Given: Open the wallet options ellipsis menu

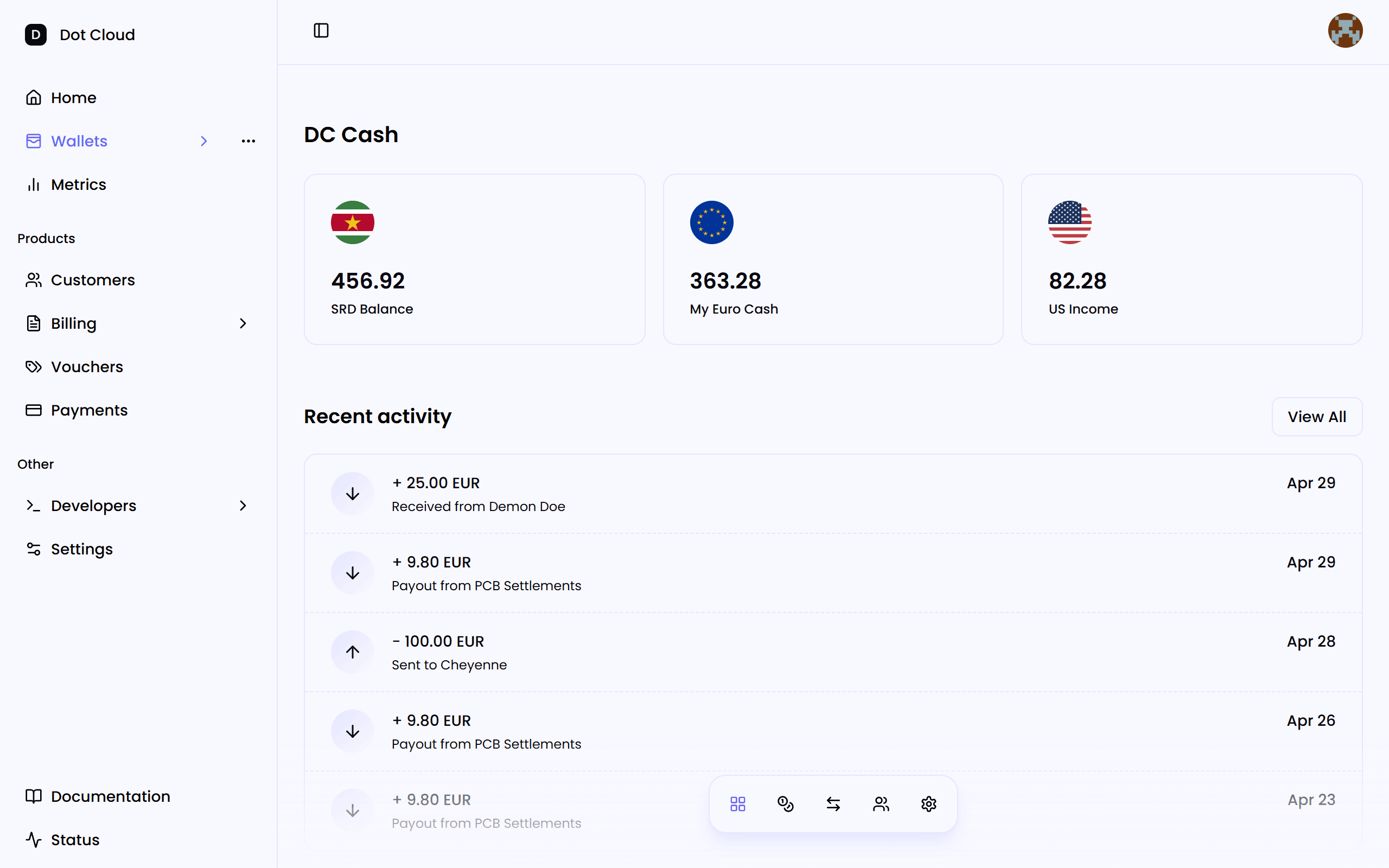Looking at the screenshot, I should [248, 141].
